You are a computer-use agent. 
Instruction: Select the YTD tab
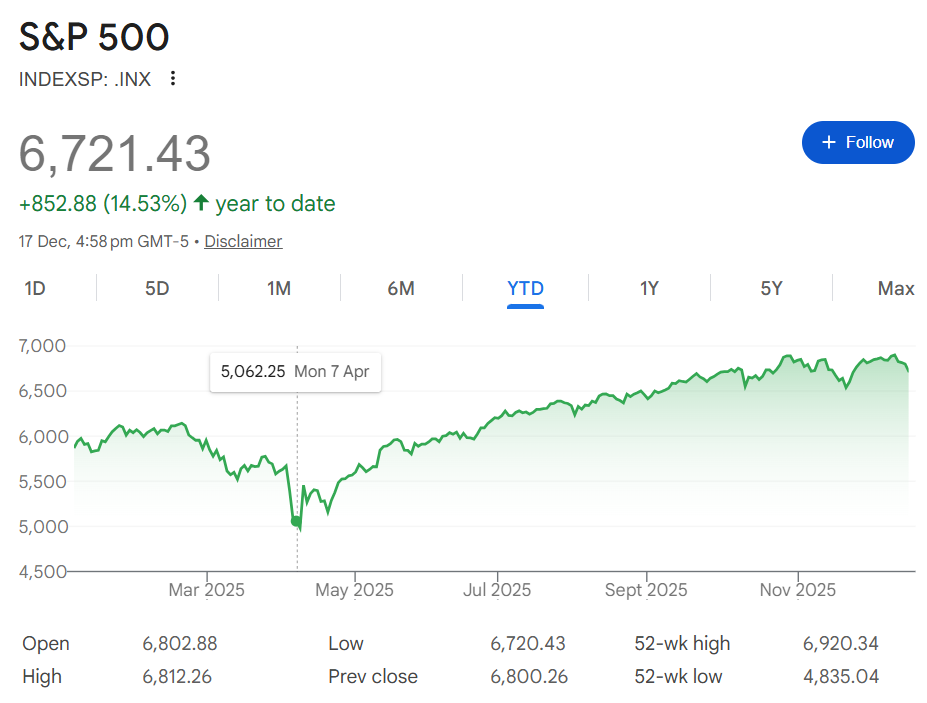525,289
